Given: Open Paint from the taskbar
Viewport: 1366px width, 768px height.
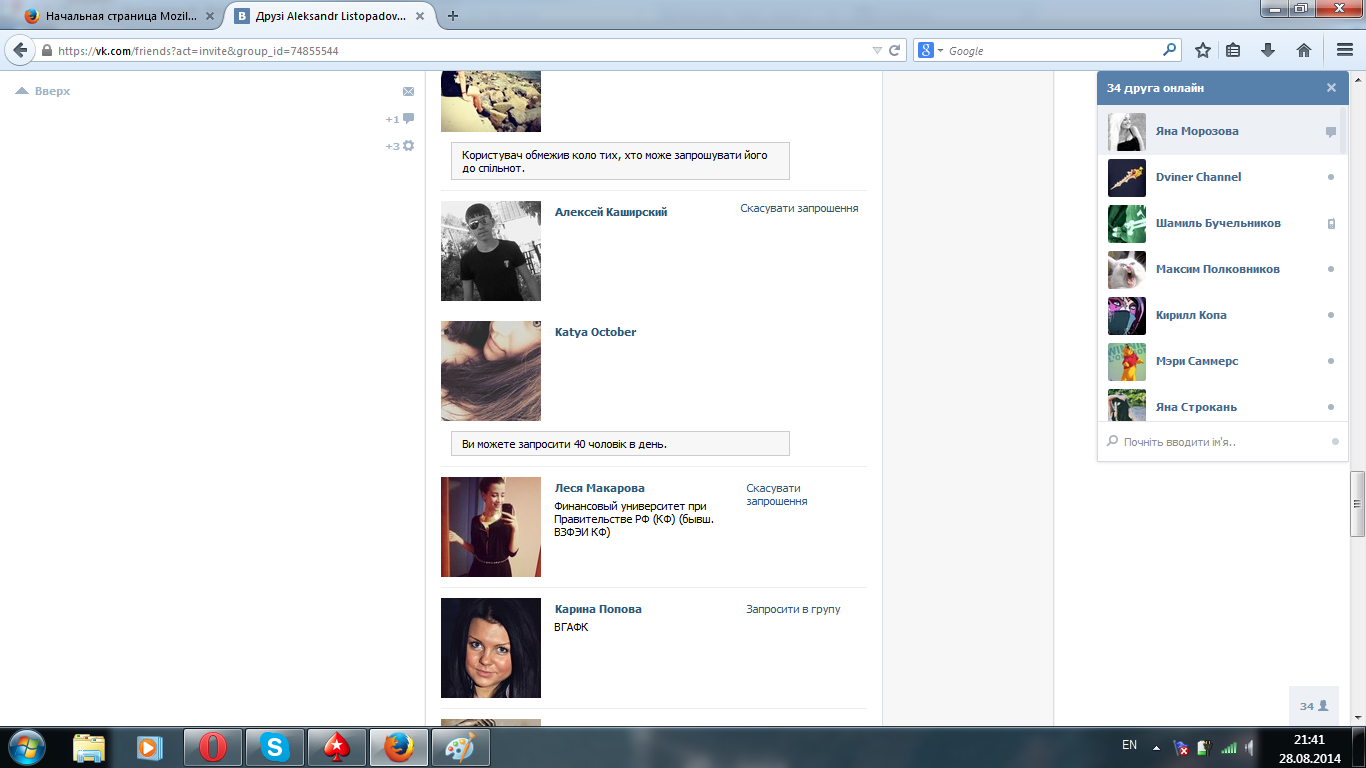Looking at the screenshot, I should pyautogui.click(x=460, y=747).
